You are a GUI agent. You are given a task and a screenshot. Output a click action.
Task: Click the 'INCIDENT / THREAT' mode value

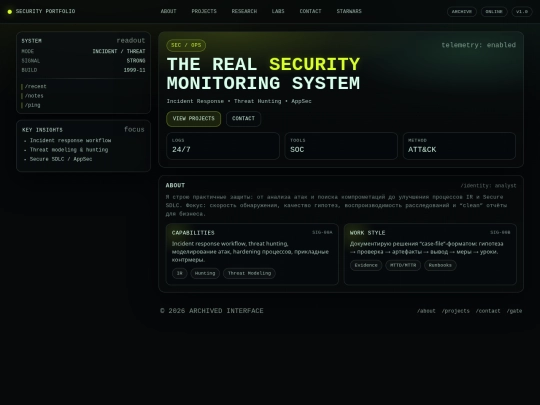(119, 51)
